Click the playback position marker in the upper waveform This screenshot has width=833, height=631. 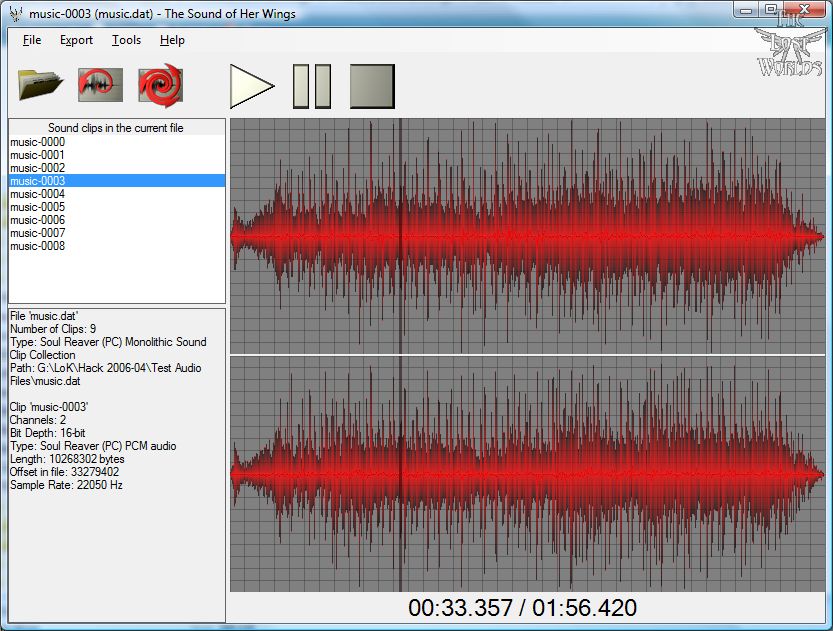[x=400, y=236]
